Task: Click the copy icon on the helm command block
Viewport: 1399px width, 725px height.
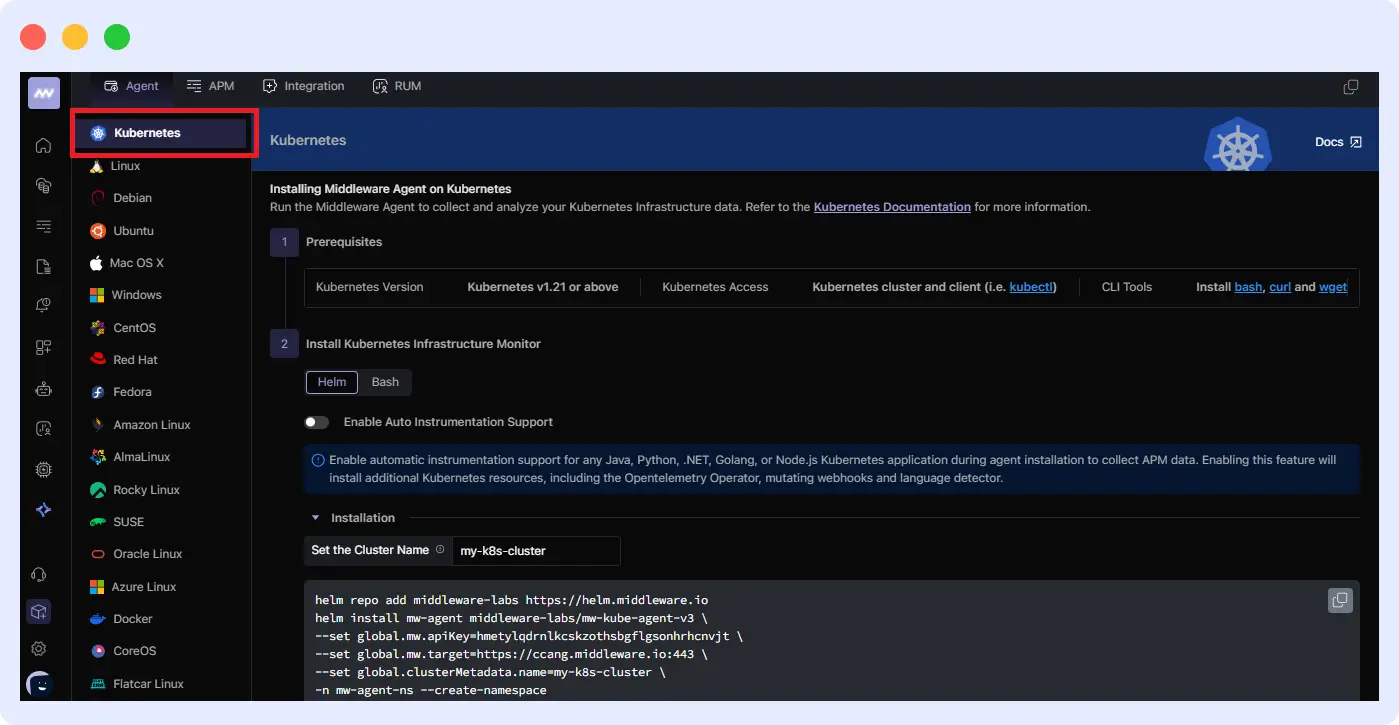Action: click(x=1340, y=600)
